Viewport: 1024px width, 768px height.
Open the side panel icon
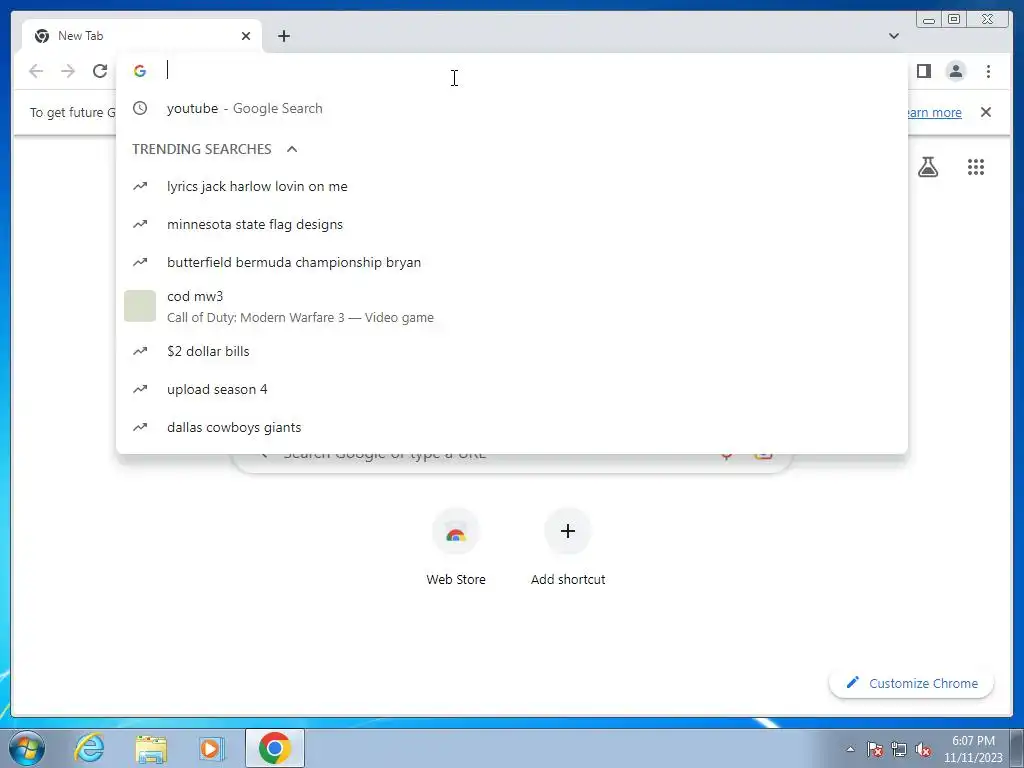tap(923, 71)
